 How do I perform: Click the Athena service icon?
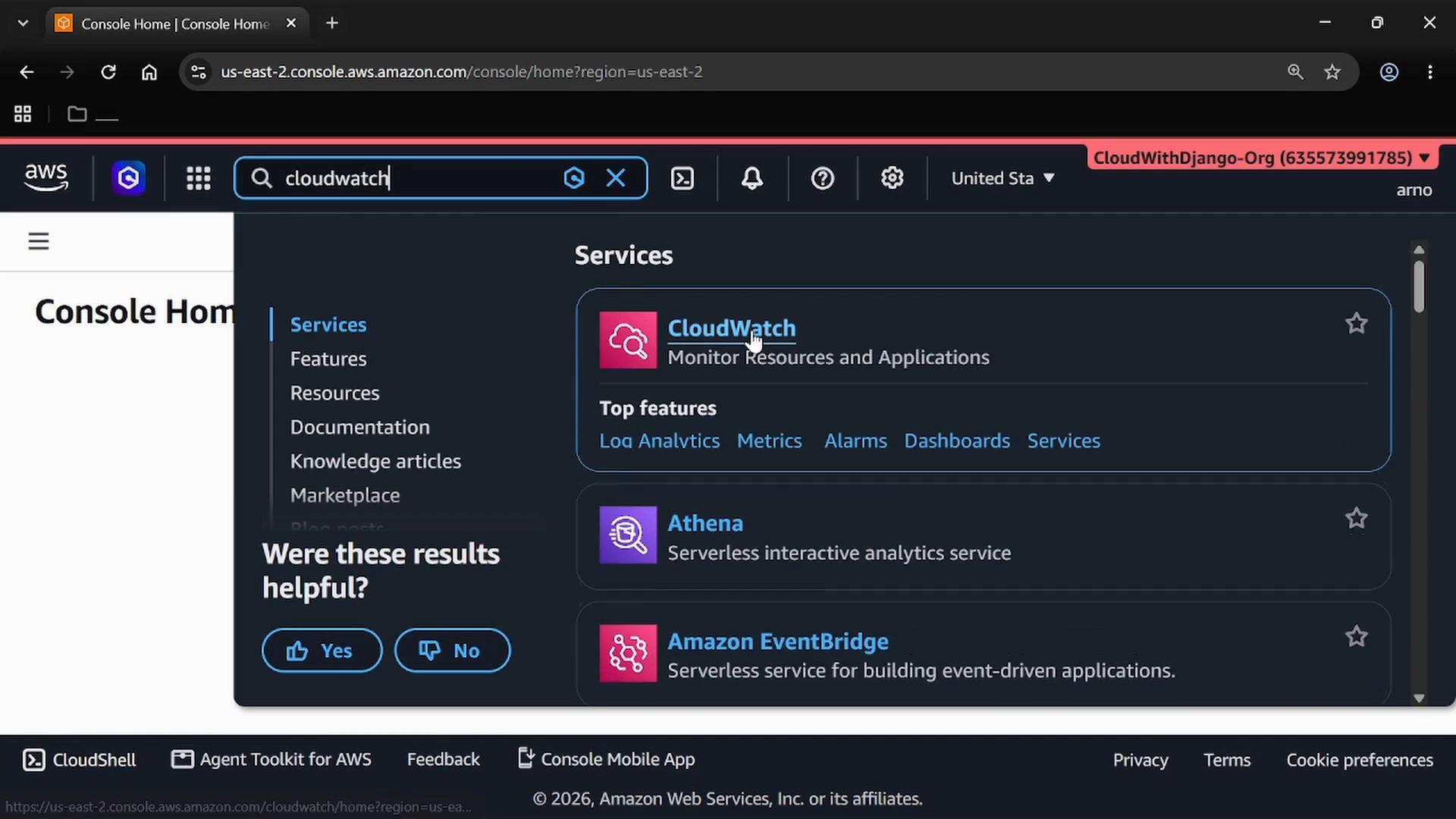[x=628, y=535]
